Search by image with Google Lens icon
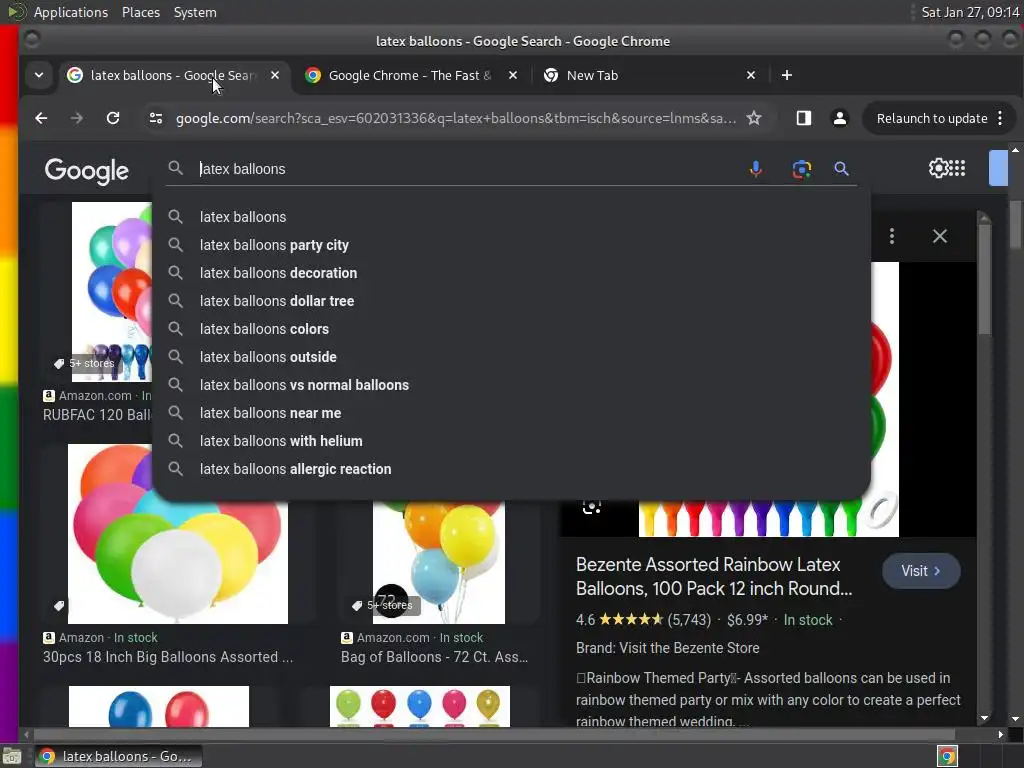The height and width of the screenshot is (768, 1024). pos(802,169)
